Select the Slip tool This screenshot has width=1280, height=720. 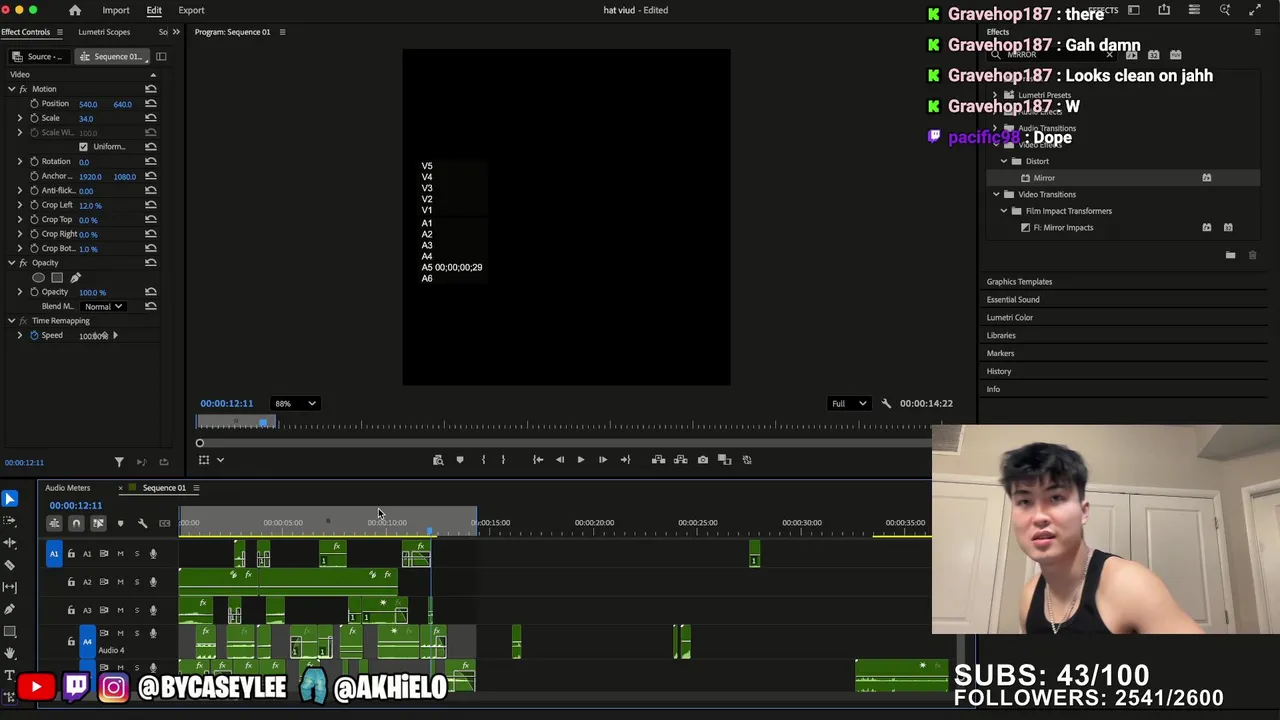click(10, 586)
